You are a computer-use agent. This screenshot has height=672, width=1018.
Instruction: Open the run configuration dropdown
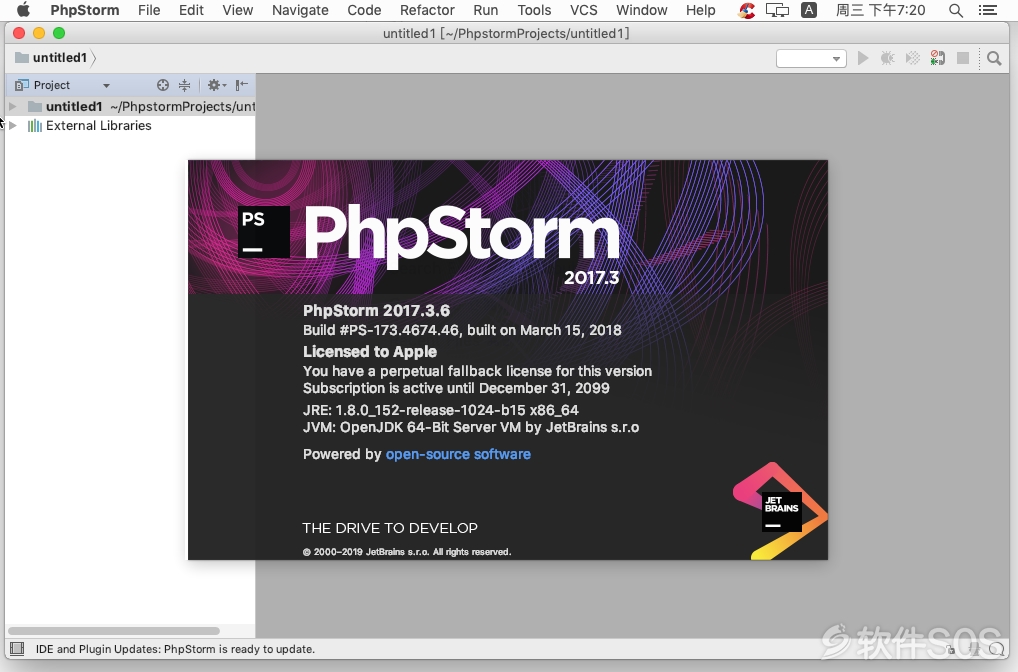tap(811, 58)
